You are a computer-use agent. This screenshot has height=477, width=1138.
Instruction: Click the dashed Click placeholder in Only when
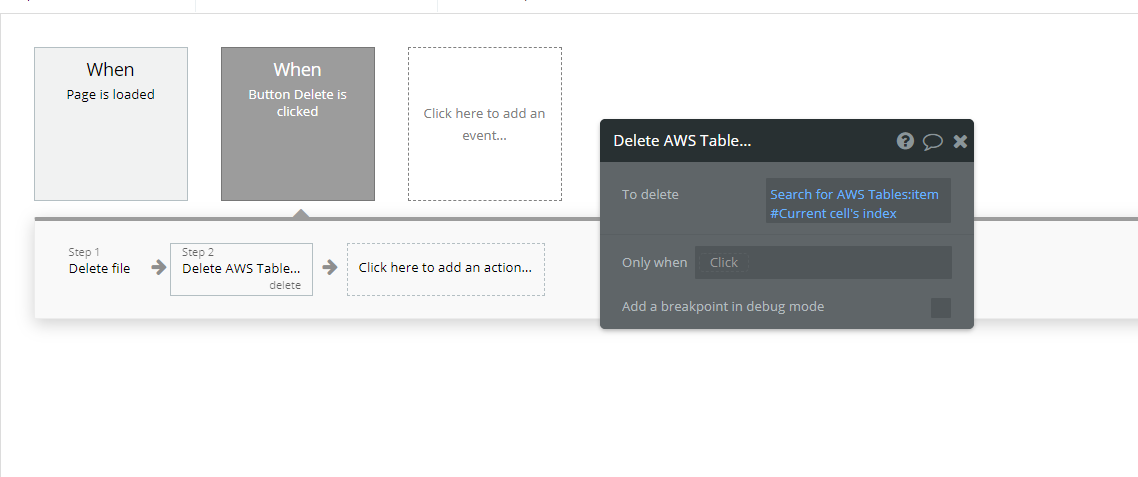(724, 263)
